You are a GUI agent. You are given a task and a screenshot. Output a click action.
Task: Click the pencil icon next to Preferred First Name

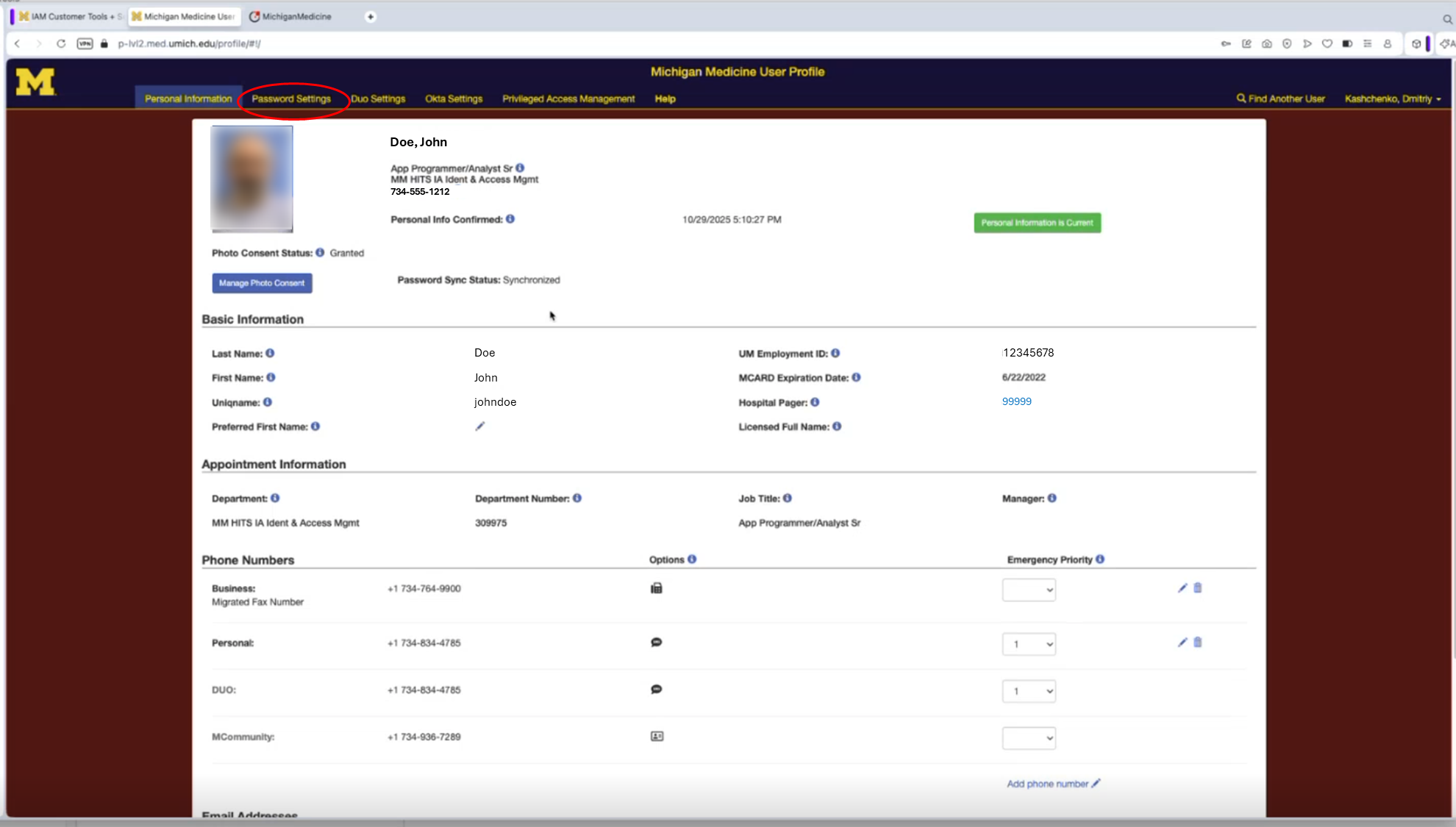coord(480,426)
